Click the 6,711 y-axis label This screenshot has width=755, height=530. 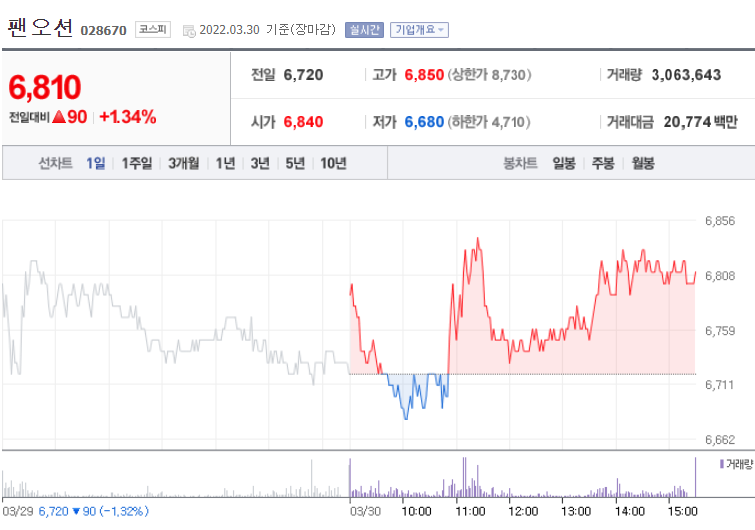pyautogui.click(x=719, y=385)
